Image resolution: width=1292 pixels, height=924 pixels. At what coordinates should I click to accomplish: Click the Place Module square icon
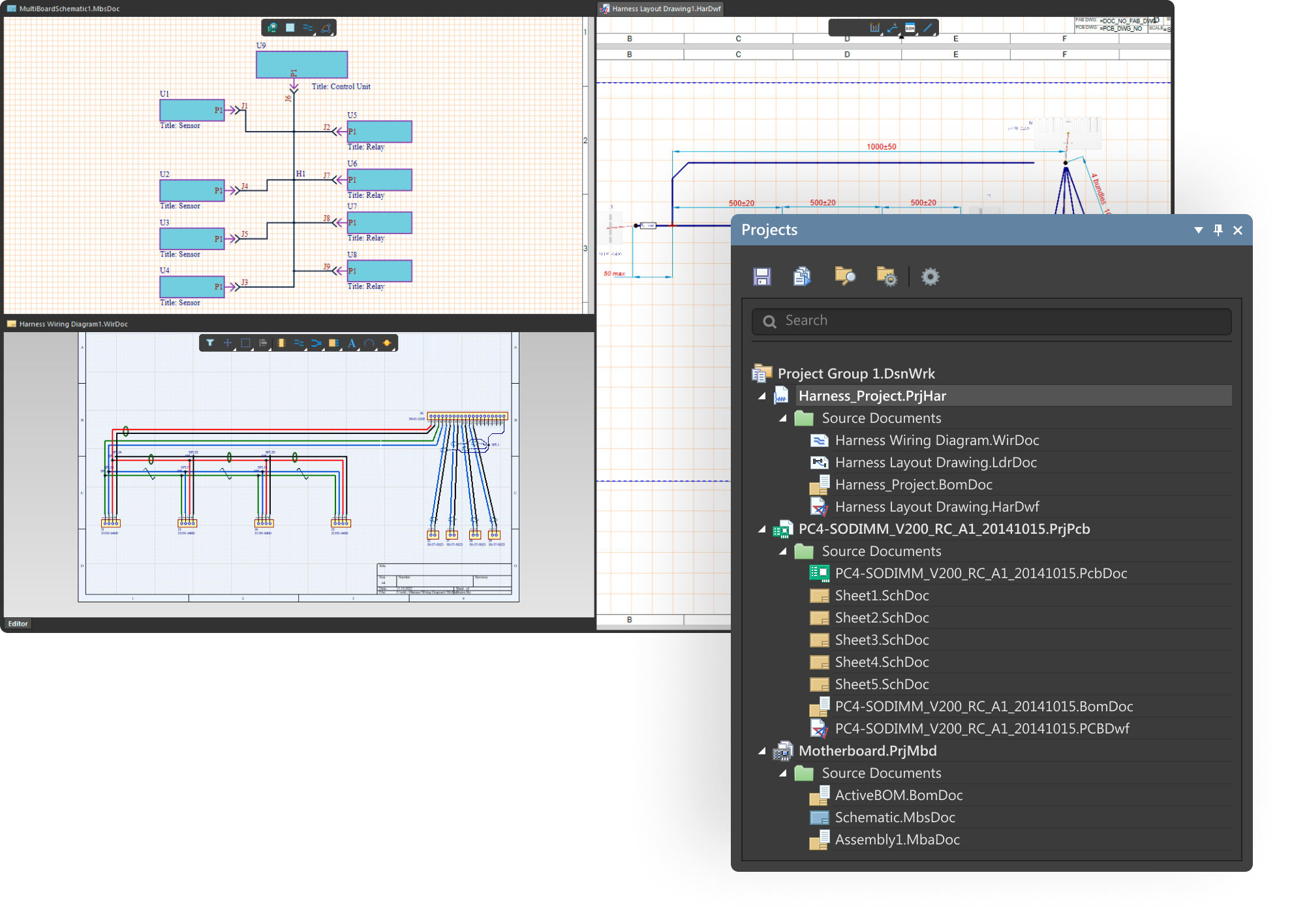pyautogui.click(x=290, y=28)
